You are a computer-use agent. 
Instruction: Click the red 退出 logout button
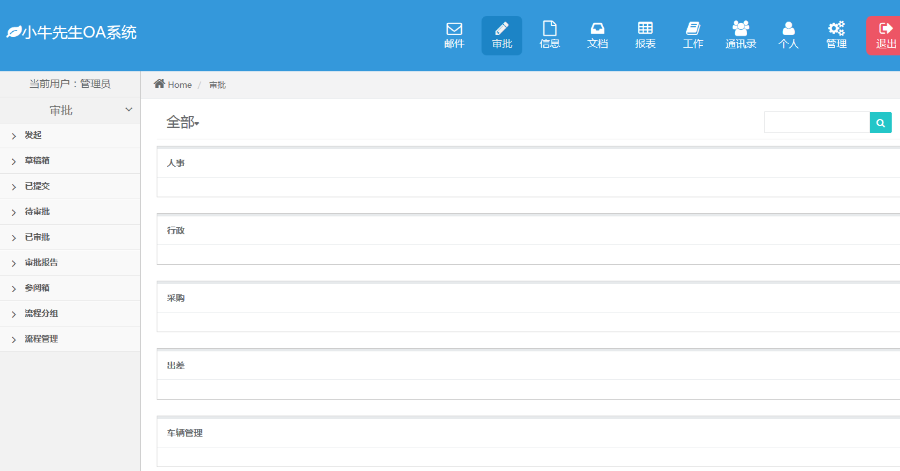click(884, 35)
